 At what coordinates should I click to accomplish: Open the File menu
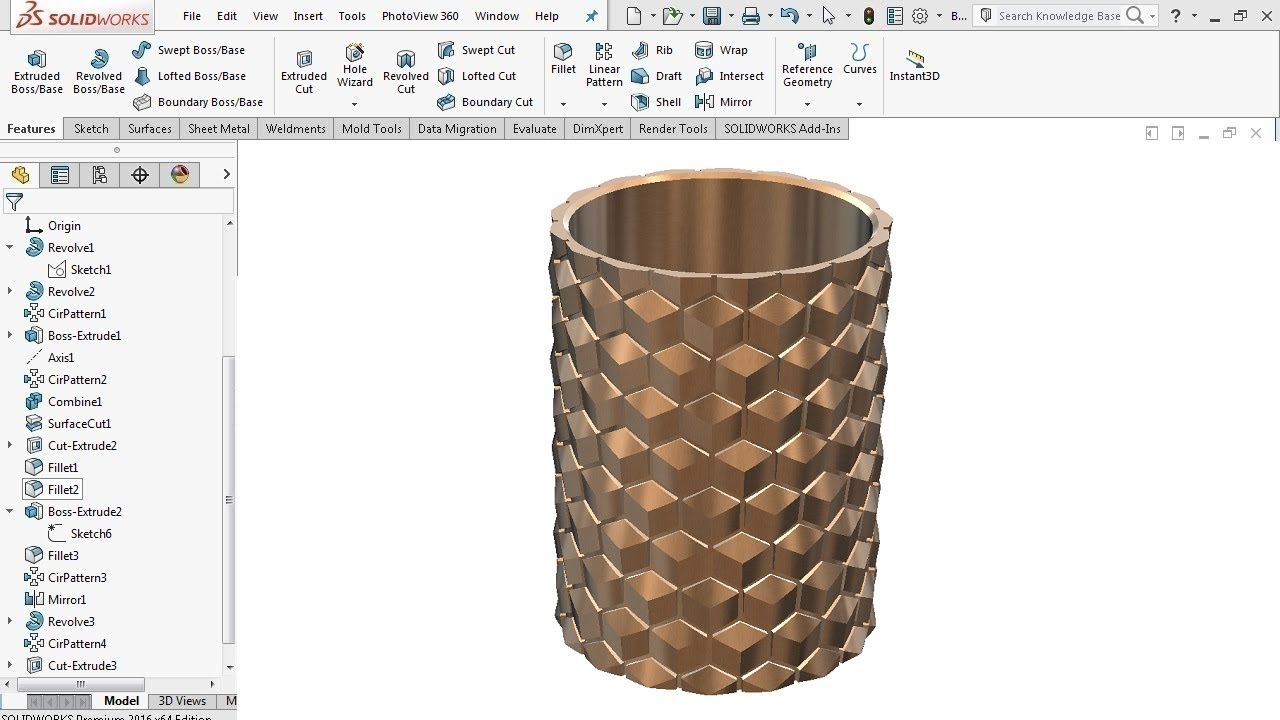pyautogui.click(x=192, y=16)
